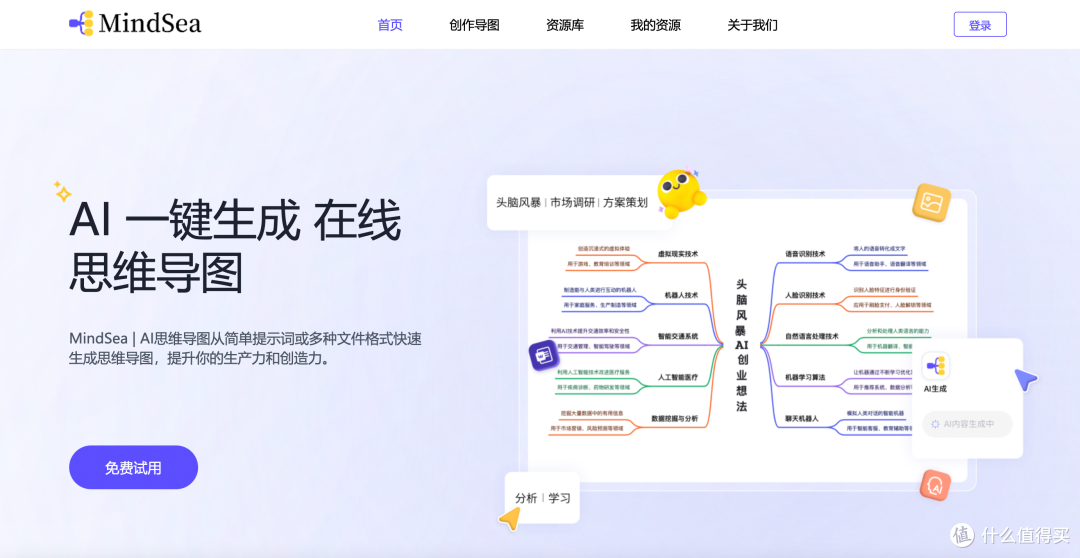The height and width of the screenshot is (558, 1080).
Task: Click the yellow cursor arrow near 分析
Action: [x=510, y=518]
